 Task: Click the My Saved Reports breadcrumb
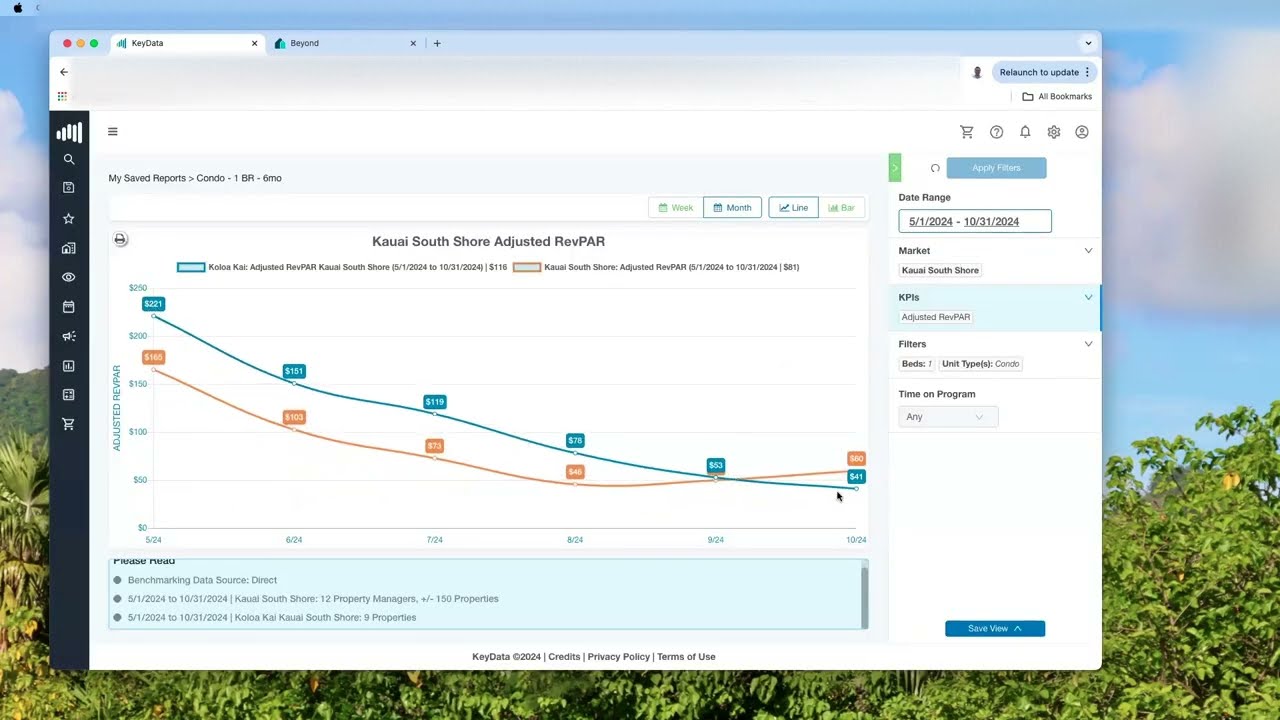pyautogui.click(x=147, y=178)
